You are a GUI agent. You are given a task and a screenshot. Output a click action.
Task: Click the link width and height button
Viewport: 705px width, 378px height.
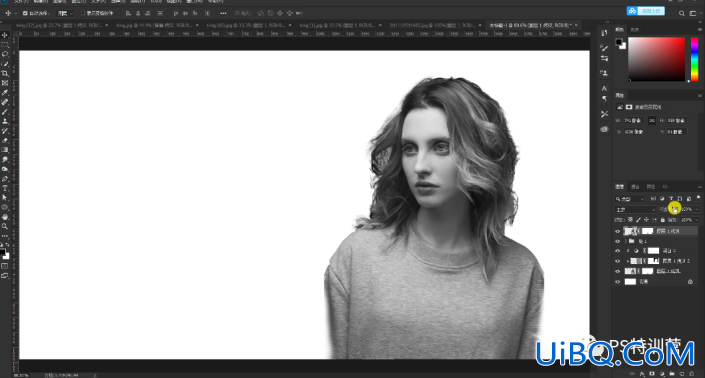pyautogui.click(x=651, y=120)
